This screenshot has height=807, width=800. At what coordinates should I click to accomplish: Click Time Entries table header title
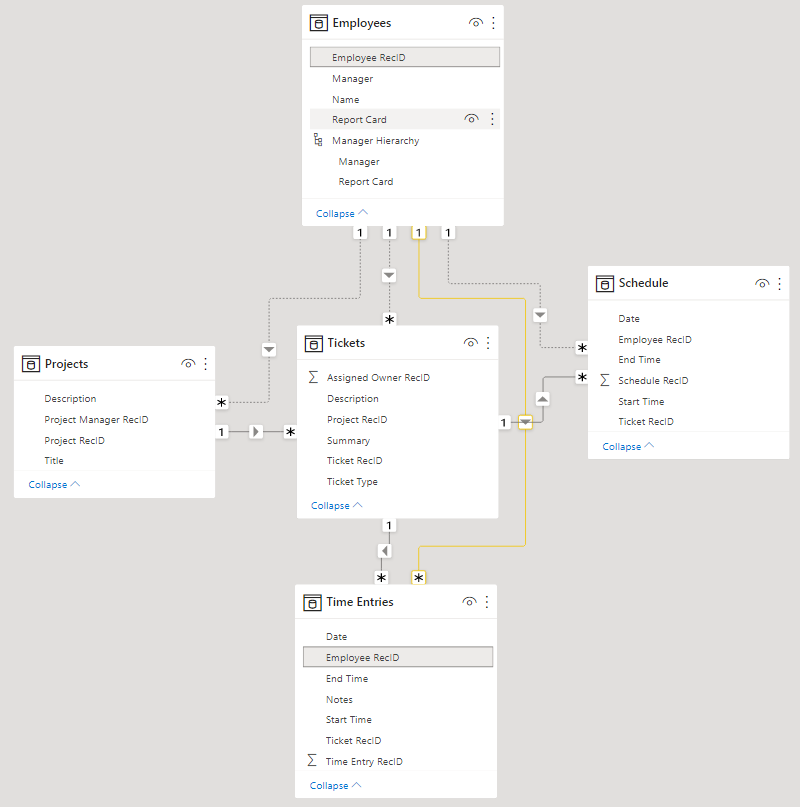(x=359, y=602)
